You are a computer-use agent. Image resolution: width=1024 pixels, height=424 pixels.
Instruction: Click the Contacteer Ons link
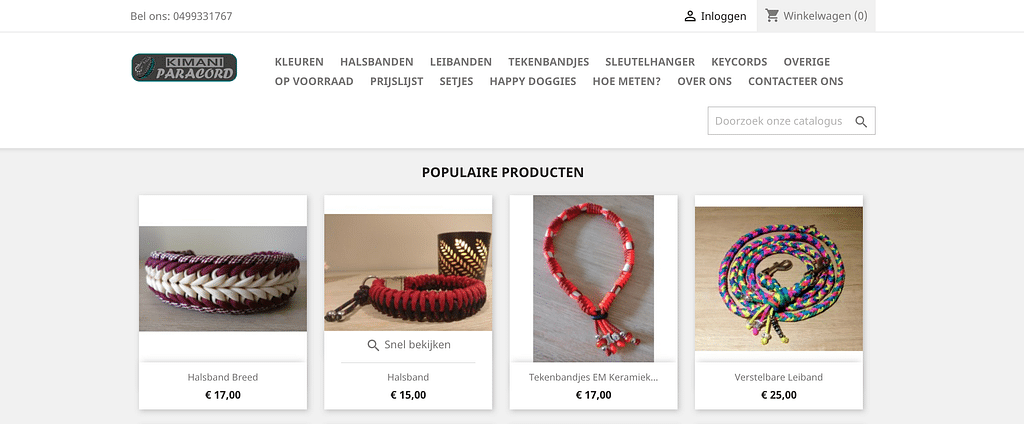tap(795, 81)
